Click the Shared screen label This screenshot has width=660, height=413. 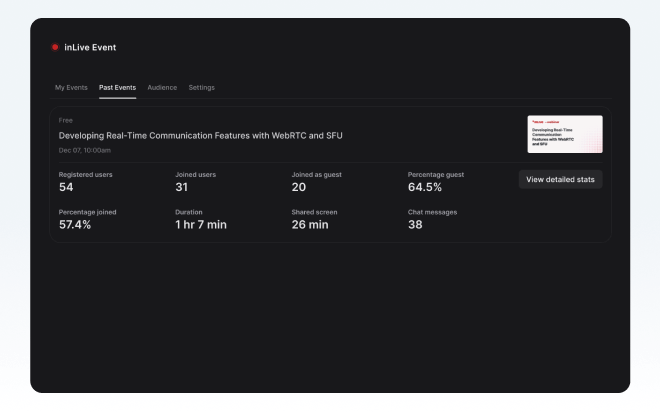click(314, 212)
